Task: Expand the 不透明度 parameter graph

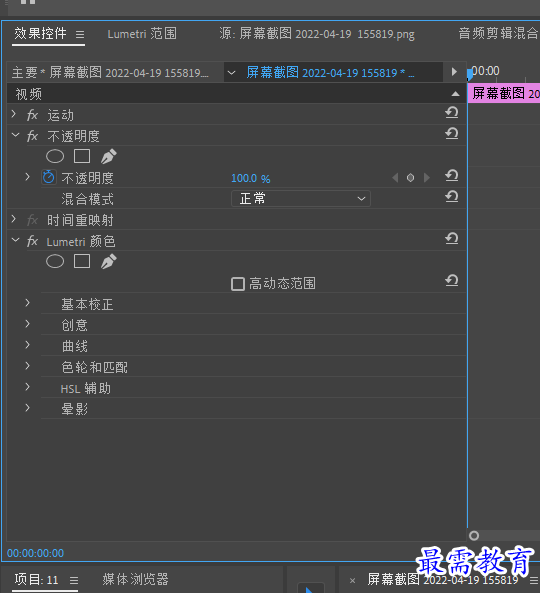Action: coord(28,177)
